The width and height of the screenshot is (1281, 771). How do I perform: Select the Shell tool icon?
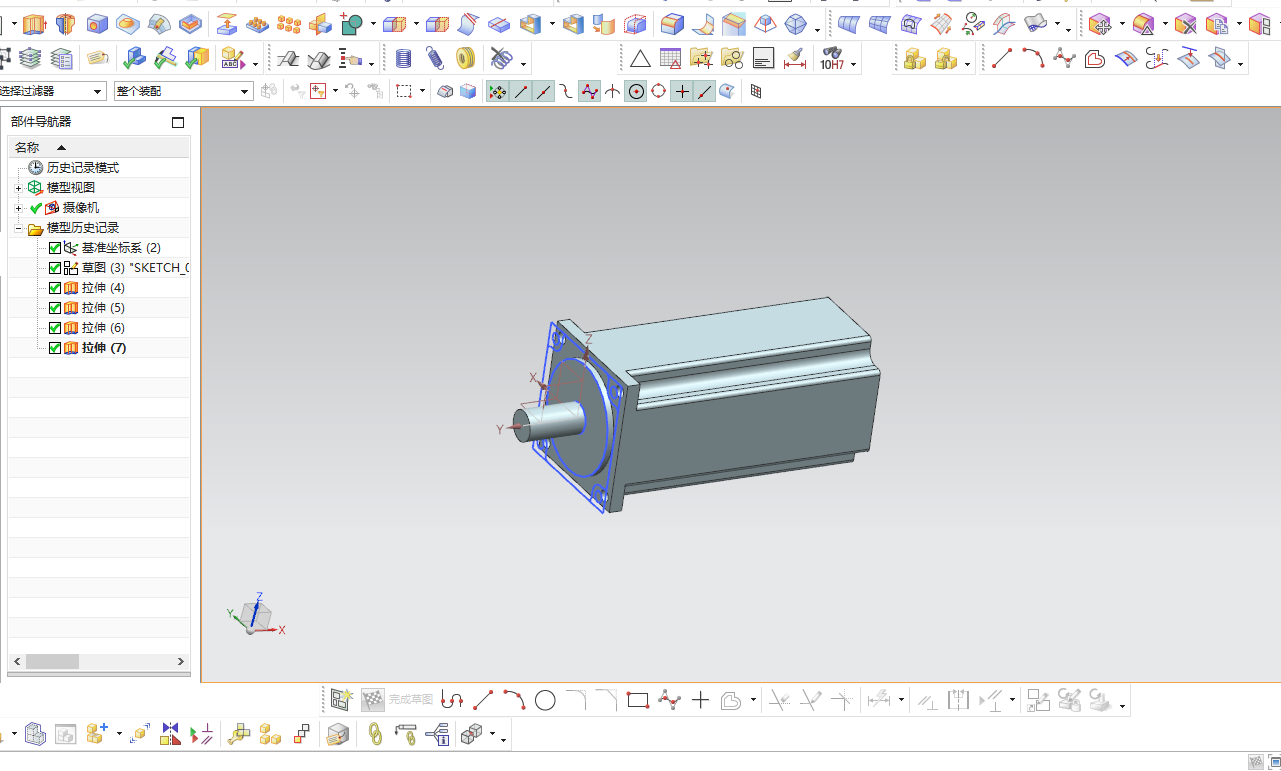coord(531,23)
